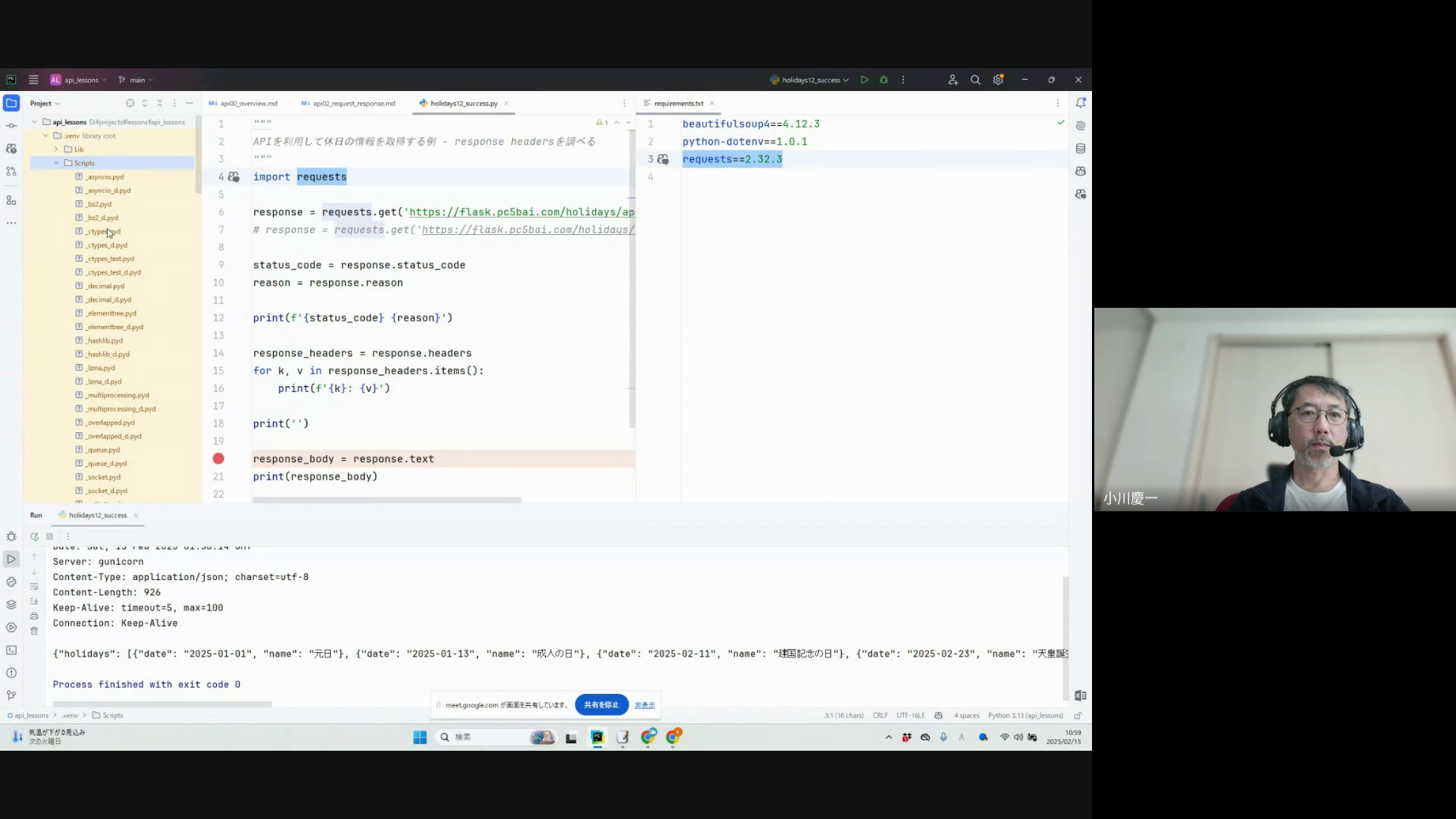This screenshot has height=819, width=1456.
Task: Open the run configuration dropdown holidays12_success
Action: [x=809, y=80]
